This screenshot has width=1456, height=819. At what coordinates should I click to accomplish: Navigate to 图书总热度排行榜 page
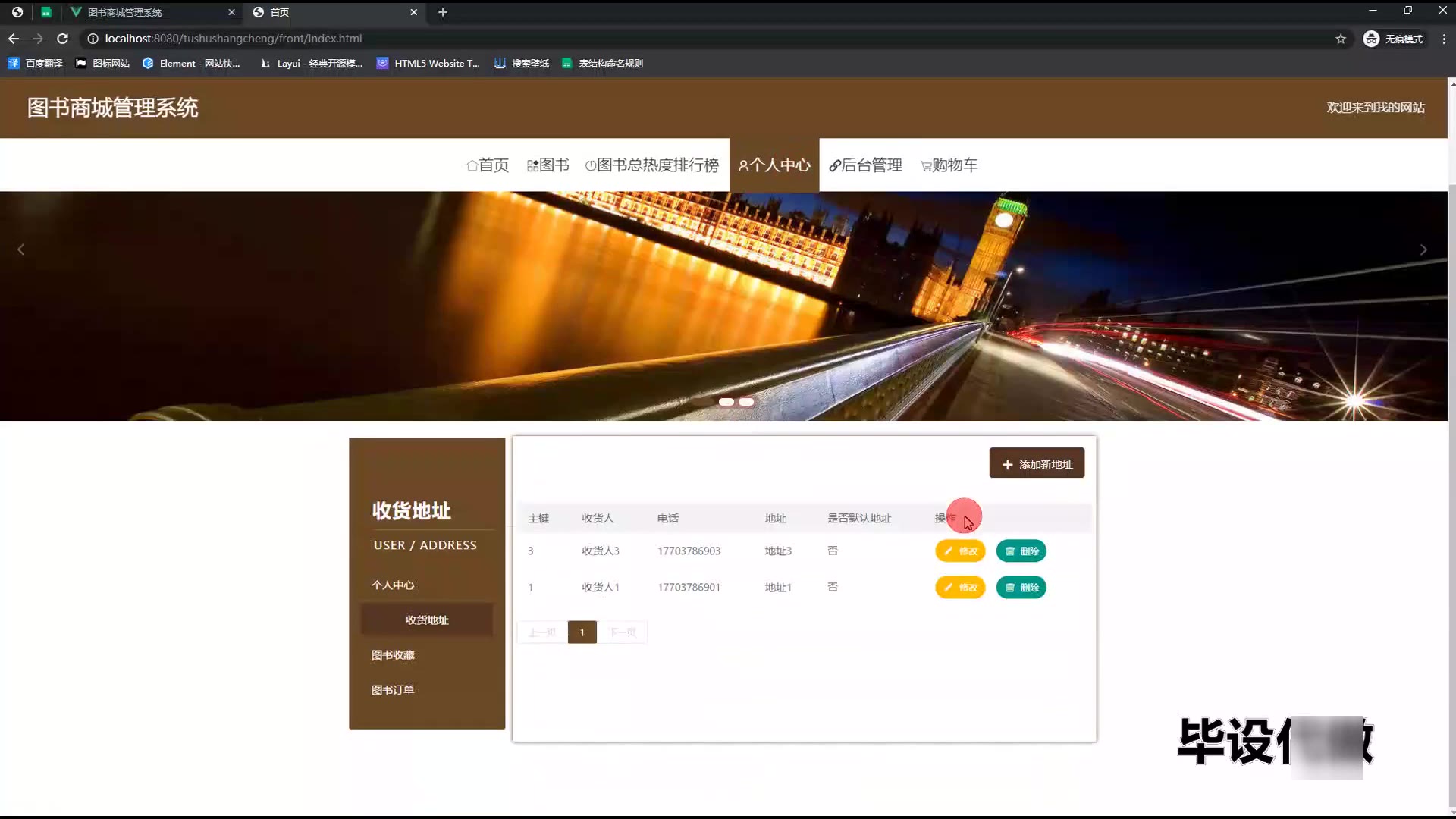pyautogui.click(x=651, y=165)
